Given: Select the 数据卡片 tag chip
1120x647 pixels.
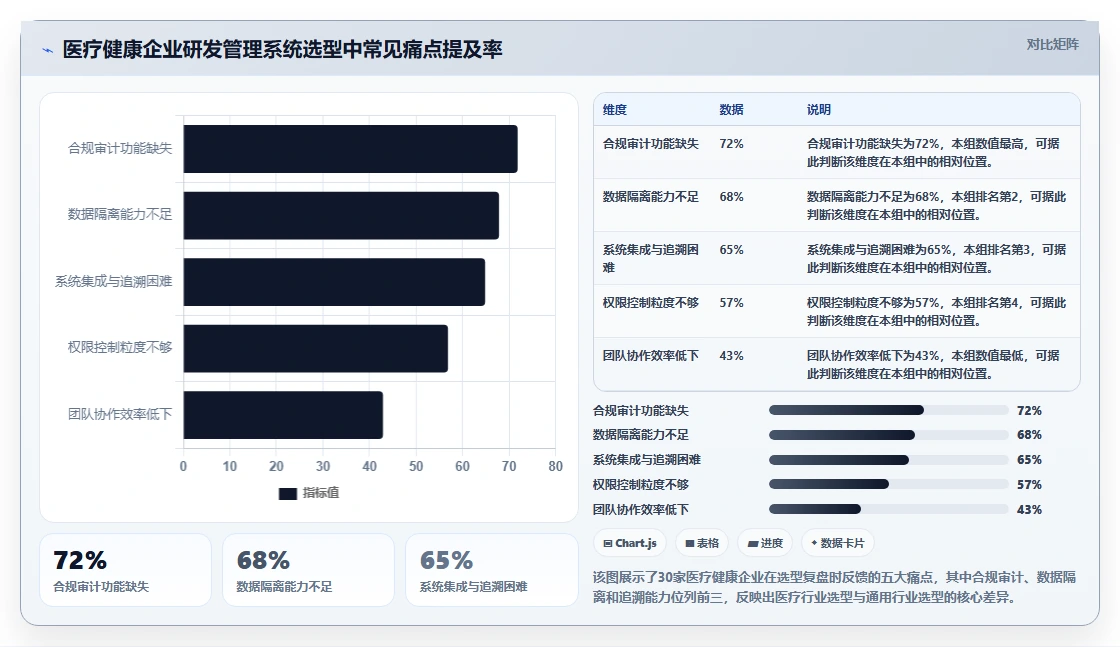Looking at the screenshot, I should [x=837, y=543].
